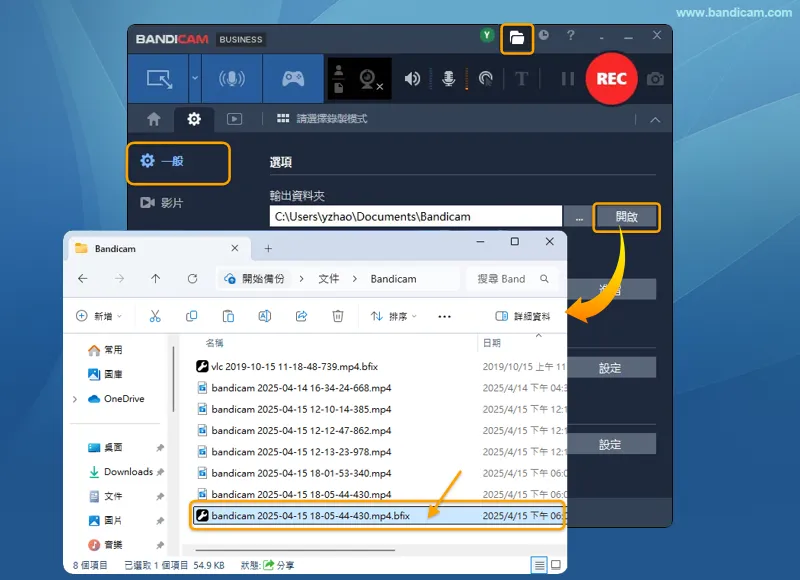Select 常用 home in navigation pane
800x580 pixels.
click(105, 350)
